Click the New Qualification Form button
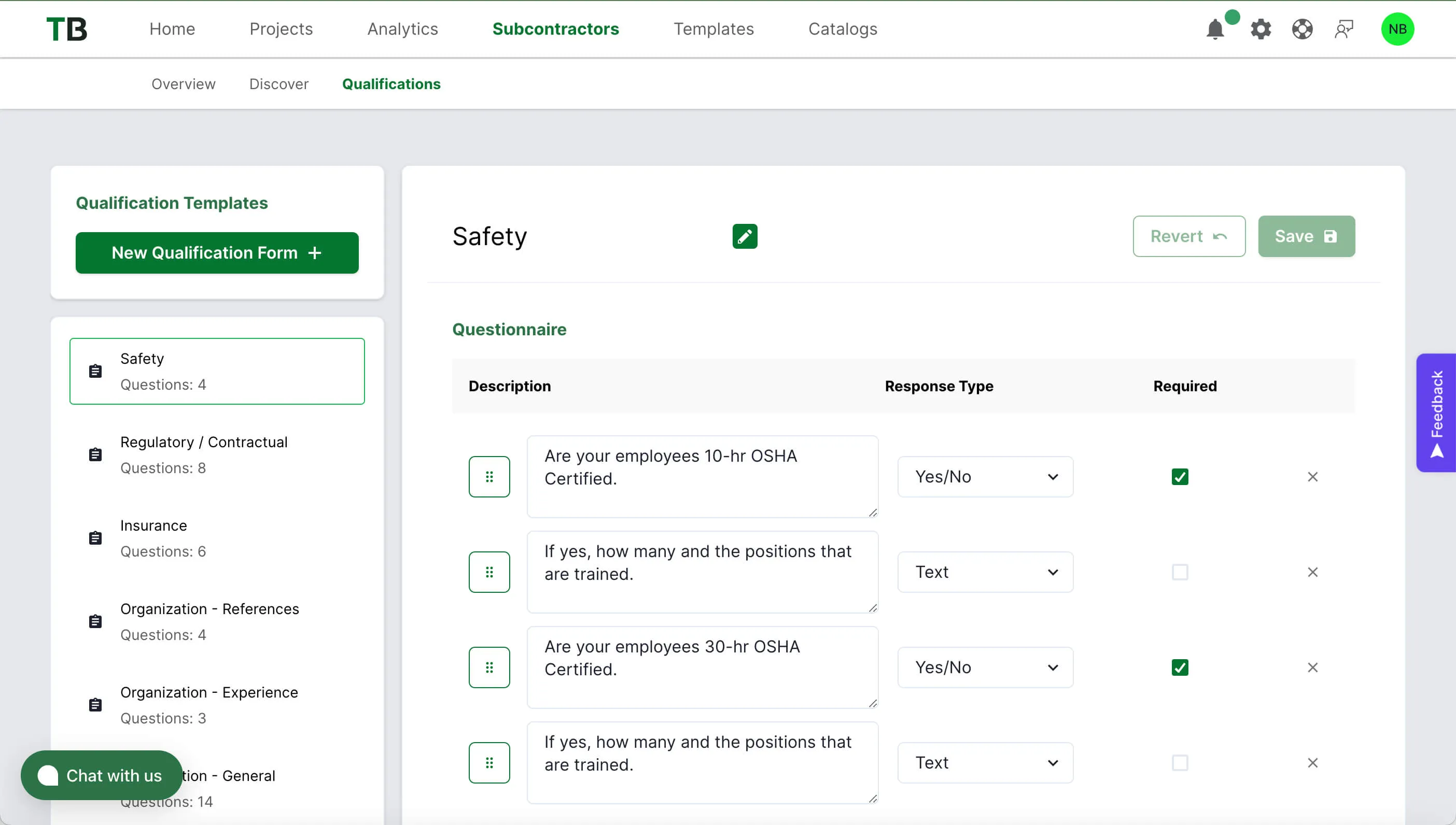This screenshot has width=1456, height=825. point(217,253)
